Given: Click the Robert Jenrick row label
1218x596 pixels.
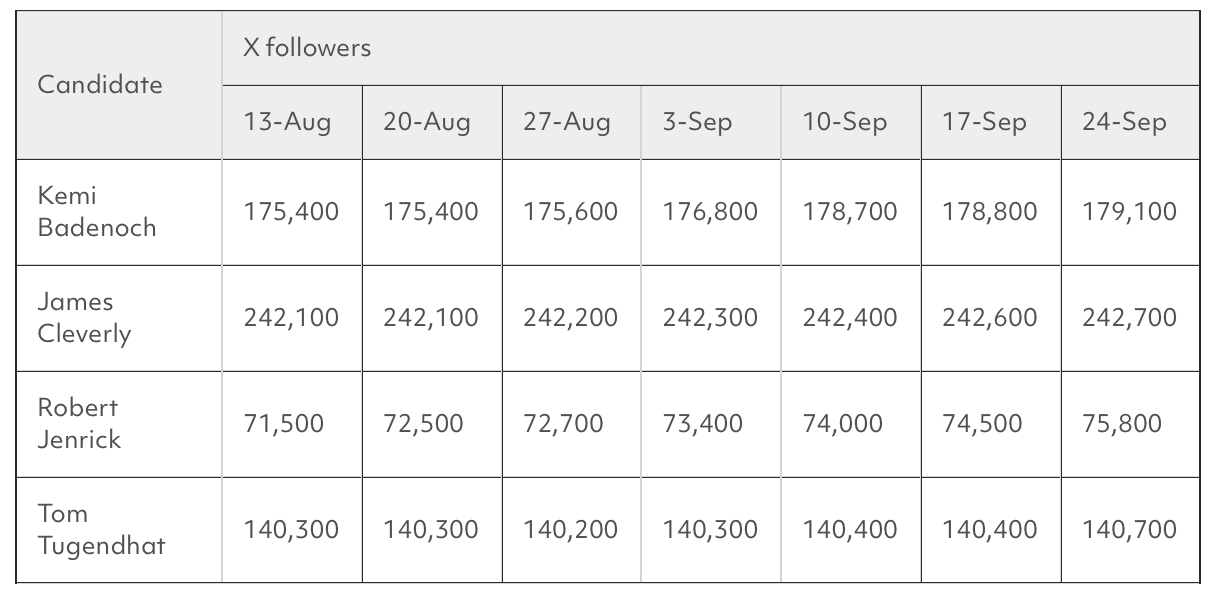Looking at the screenshot, I should click(79, 424).
